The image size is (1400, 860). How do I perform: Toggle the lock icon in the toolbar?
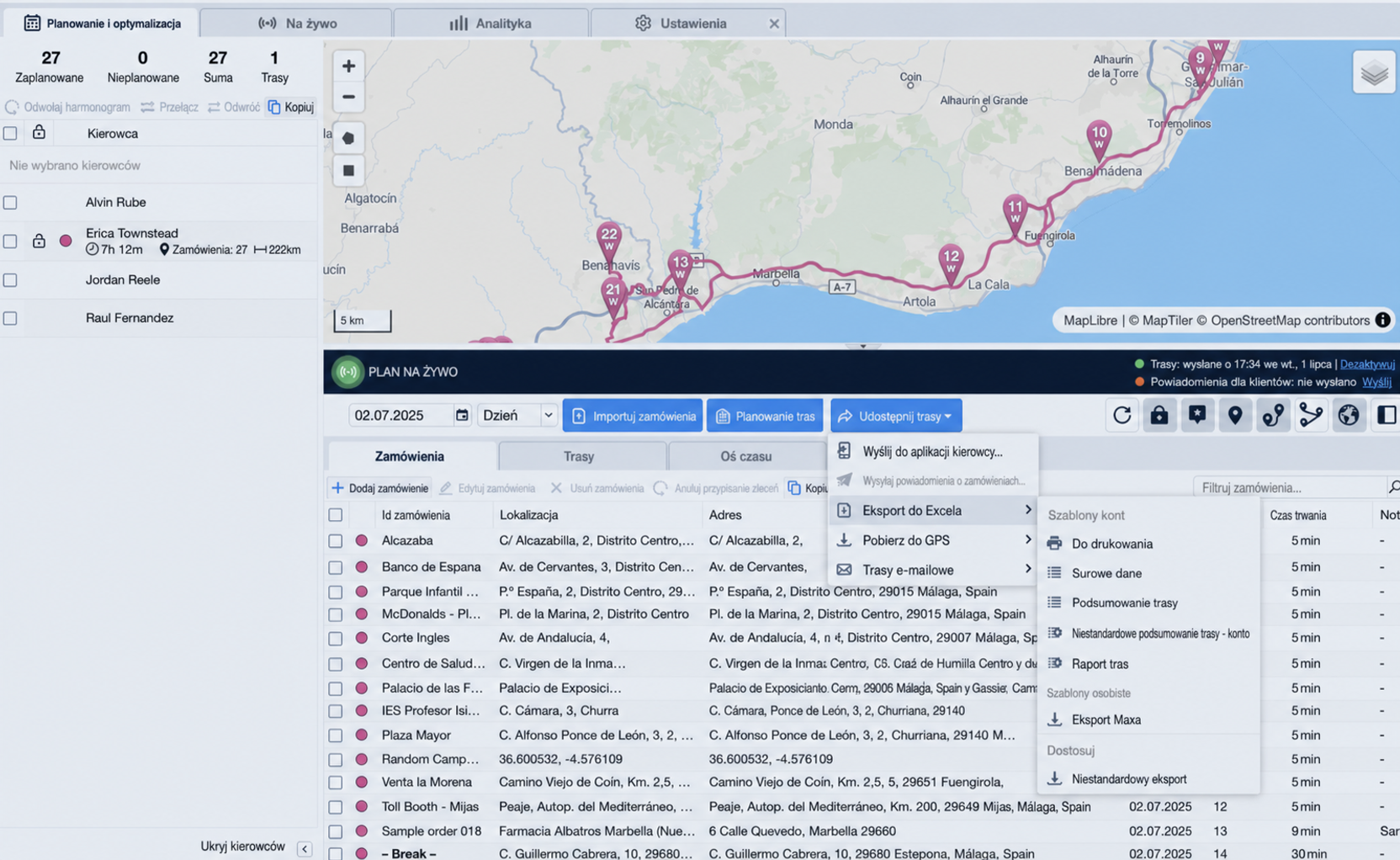click(1159, 416)
